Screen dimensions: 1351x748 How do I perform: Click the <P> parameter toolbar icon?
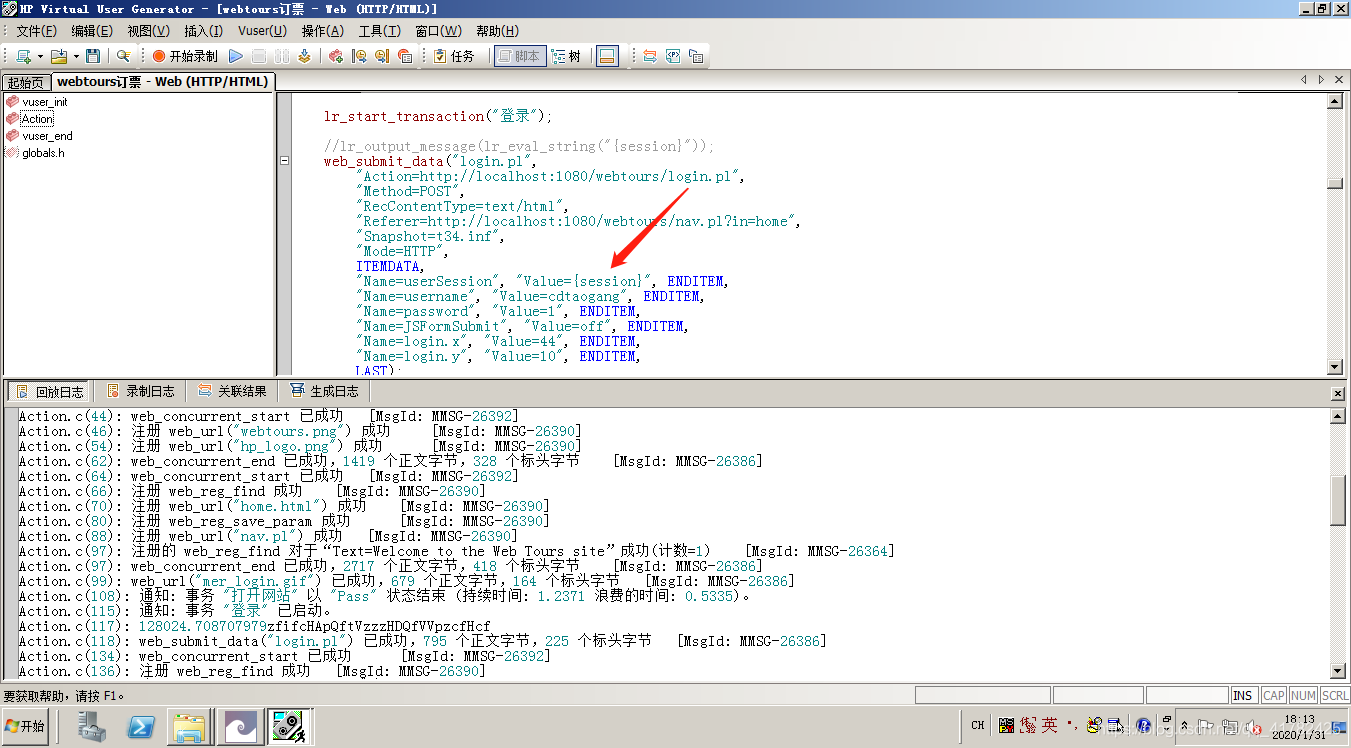[x=673, y=57]
